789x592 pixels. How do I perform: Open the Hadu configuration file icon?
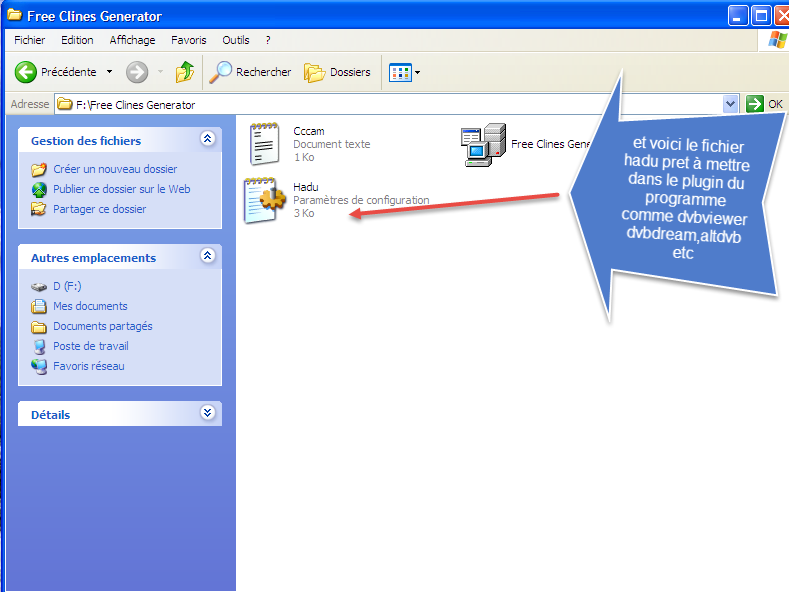click(265, 200)
